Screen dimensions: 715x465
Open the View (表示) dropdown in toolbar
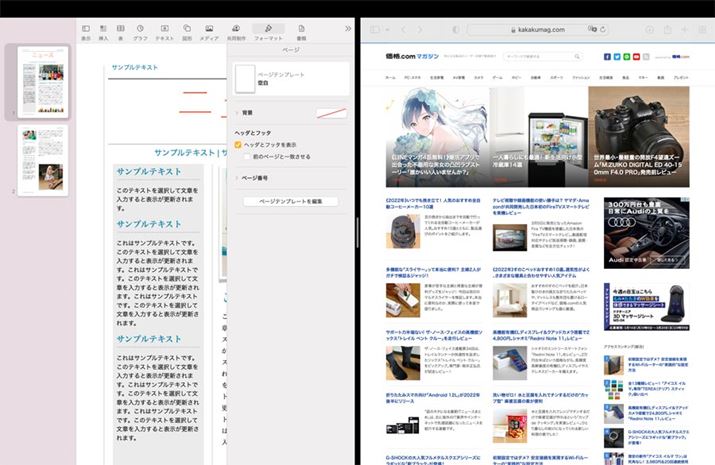click(85, 32)
